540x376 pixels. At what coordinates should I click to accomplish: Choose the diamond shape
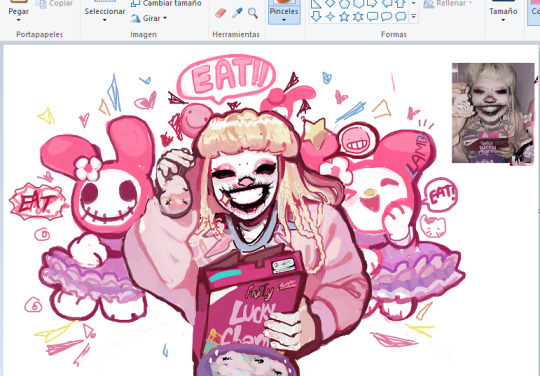[x=330, y=3]
